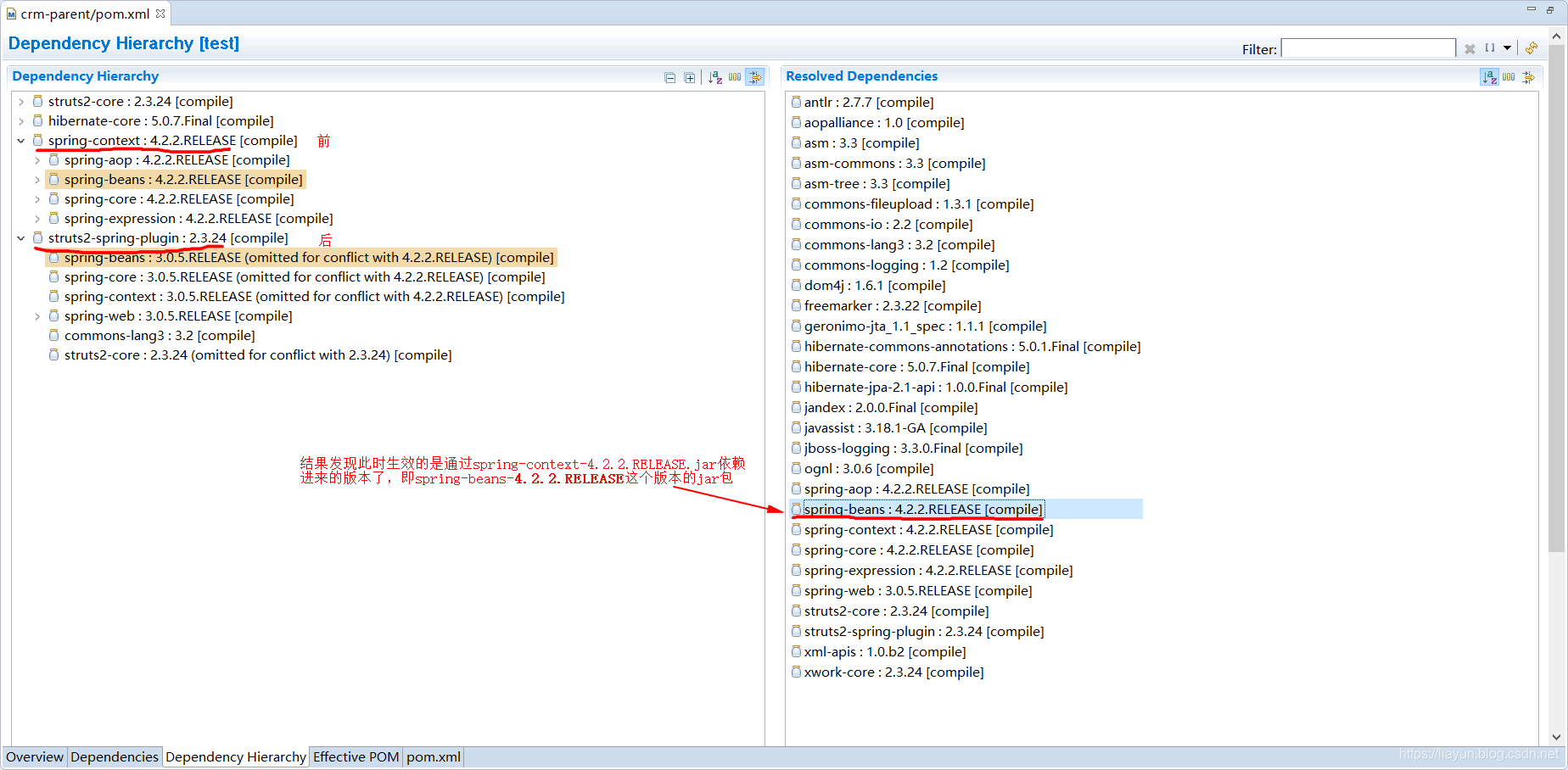Expand the spring-expression : 4.2.2.RELEASE child node
Viewport: 1568px width, 770px height.
point(37,219)
